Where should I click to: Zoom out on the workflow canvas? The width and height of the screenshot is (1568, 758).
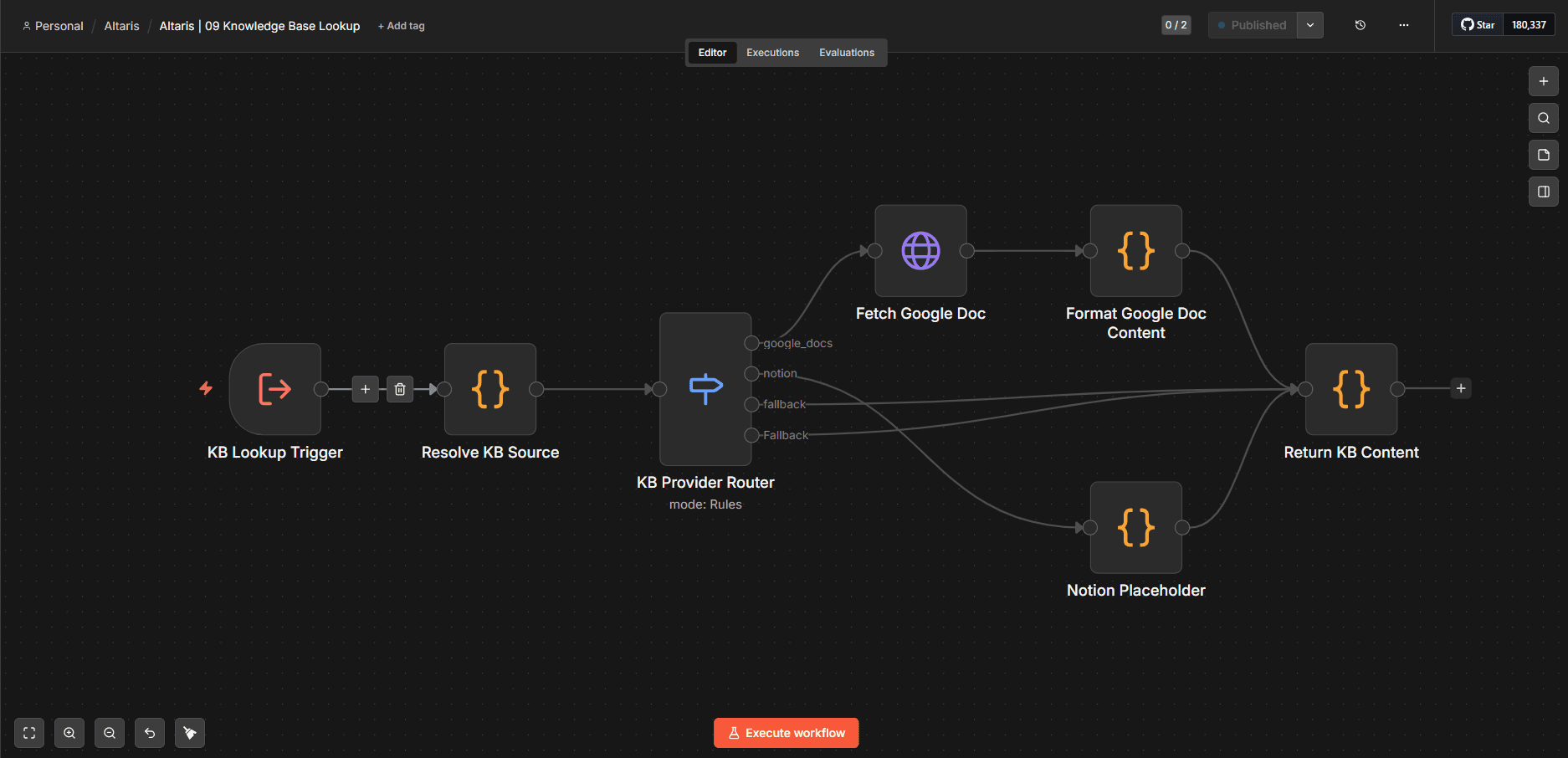point(110,732)
